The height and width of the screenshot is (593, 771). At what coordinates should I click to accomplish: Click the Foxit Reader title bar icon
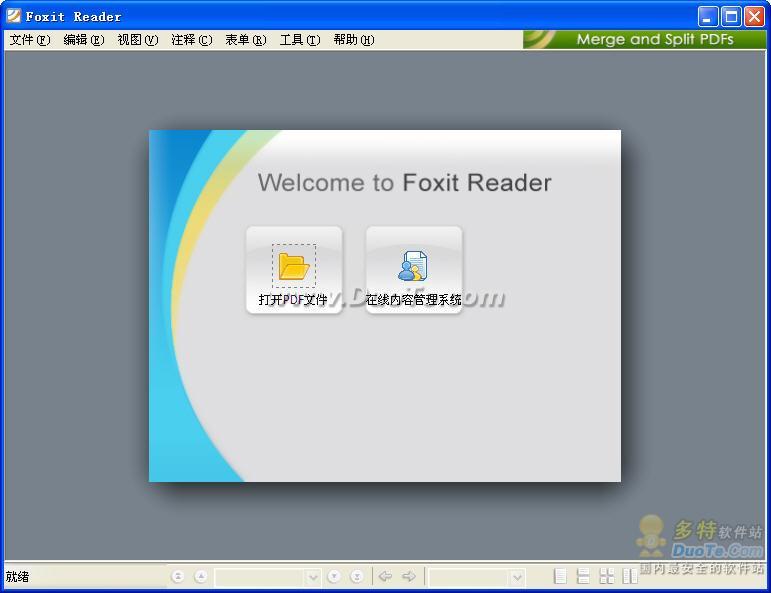(14, 16)
